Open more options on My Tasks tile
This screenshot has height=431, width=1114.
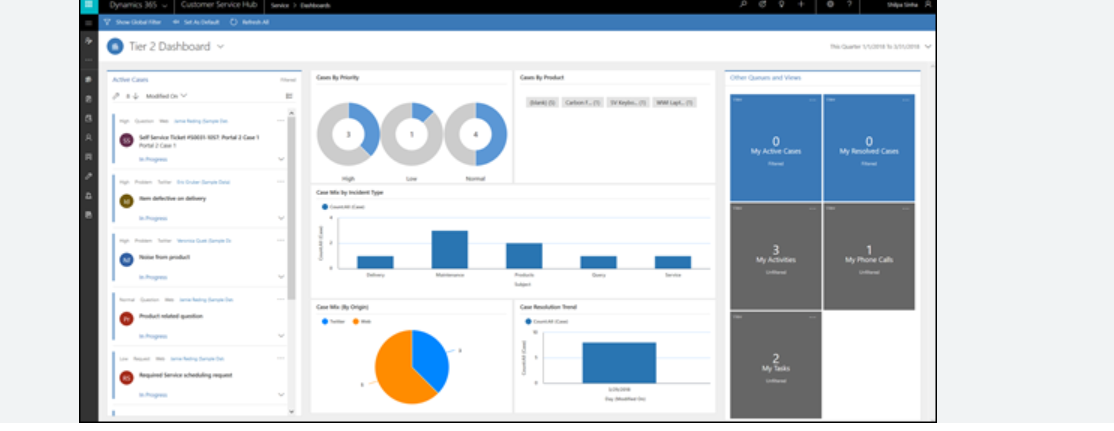(x=813, y=317)
